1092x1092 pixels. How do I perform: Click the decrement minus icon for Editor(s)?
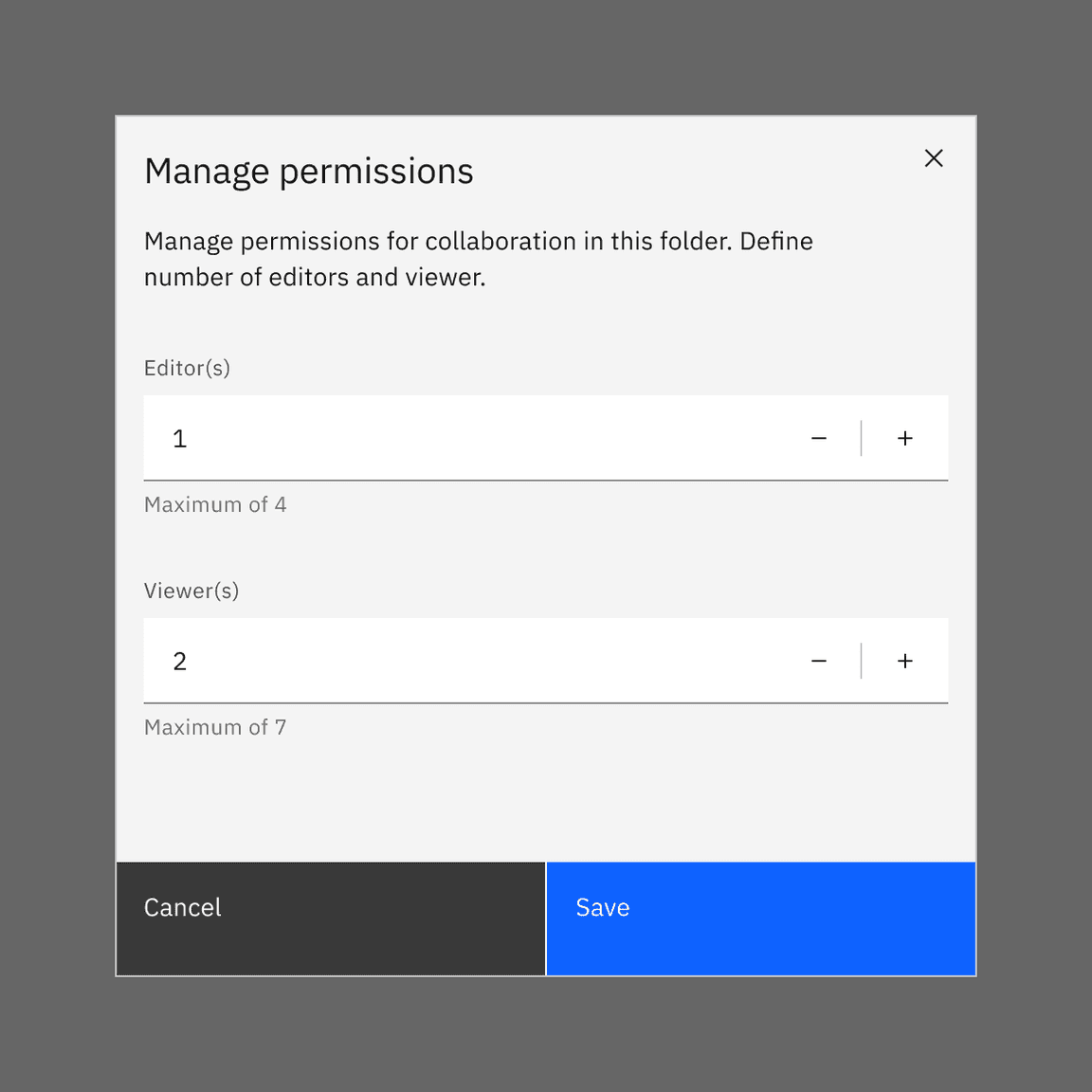point(819,438)
